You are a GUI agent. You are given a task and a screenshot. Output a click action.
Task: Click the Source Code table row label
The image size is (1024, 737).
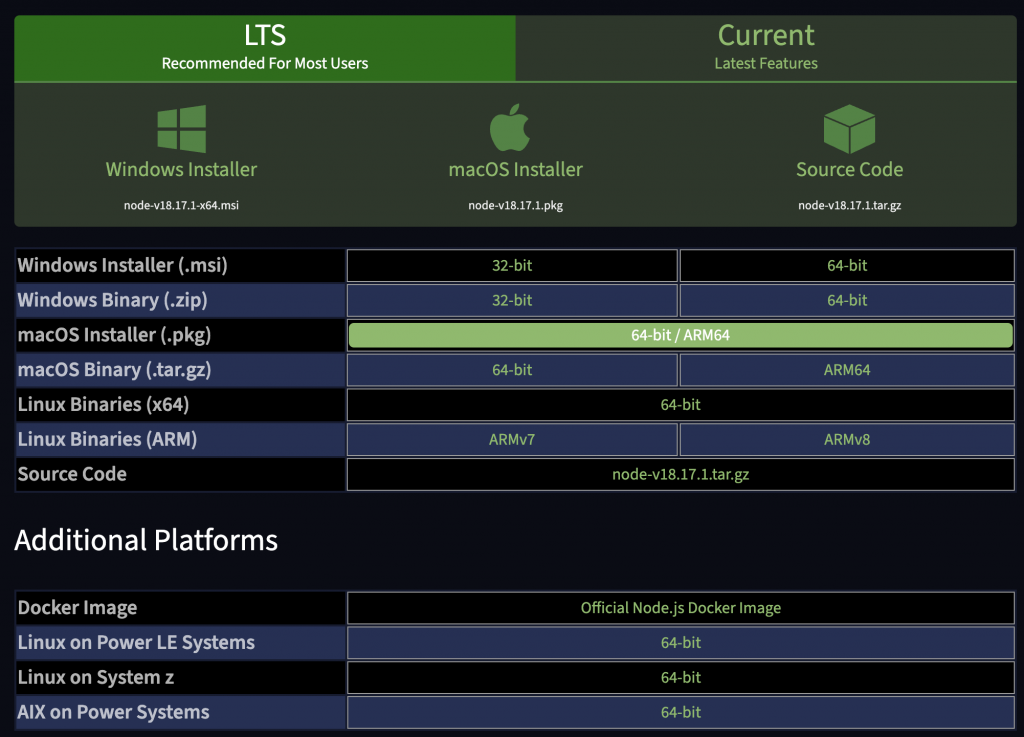pos(72,474)
